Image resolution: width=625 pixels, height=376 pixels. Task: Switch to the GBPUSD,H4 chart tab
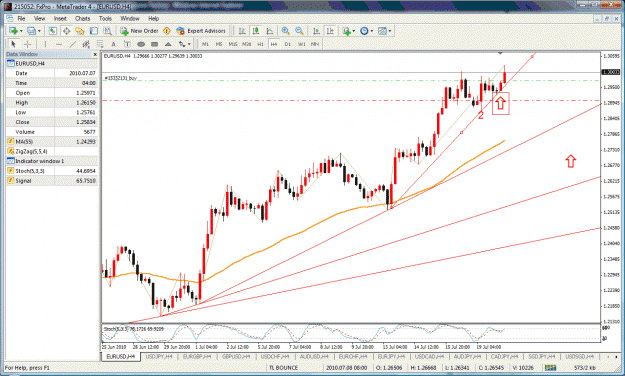pyautogui.click(x=236, y=356)
